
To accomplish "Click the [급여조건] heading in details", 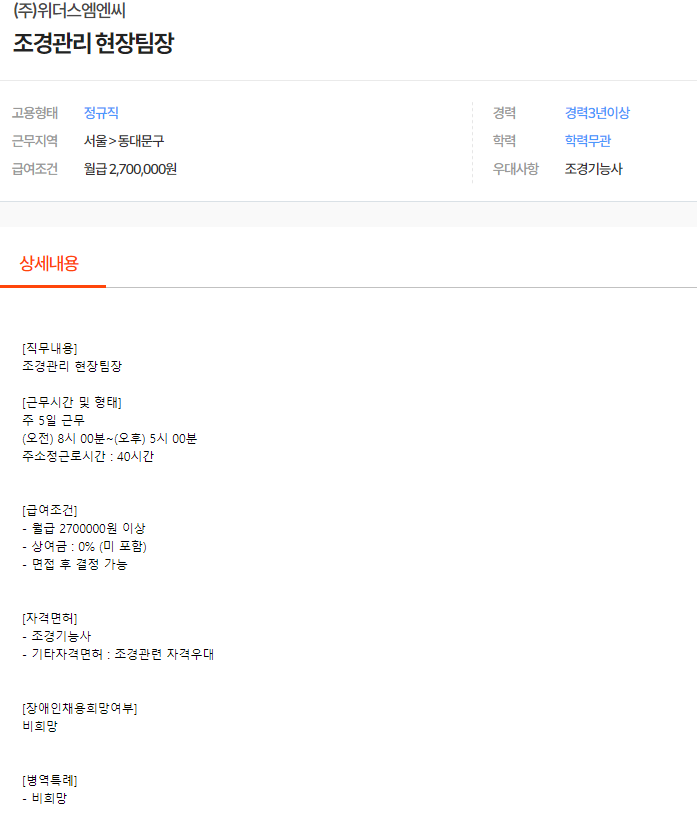I will (x=50, y=511).
